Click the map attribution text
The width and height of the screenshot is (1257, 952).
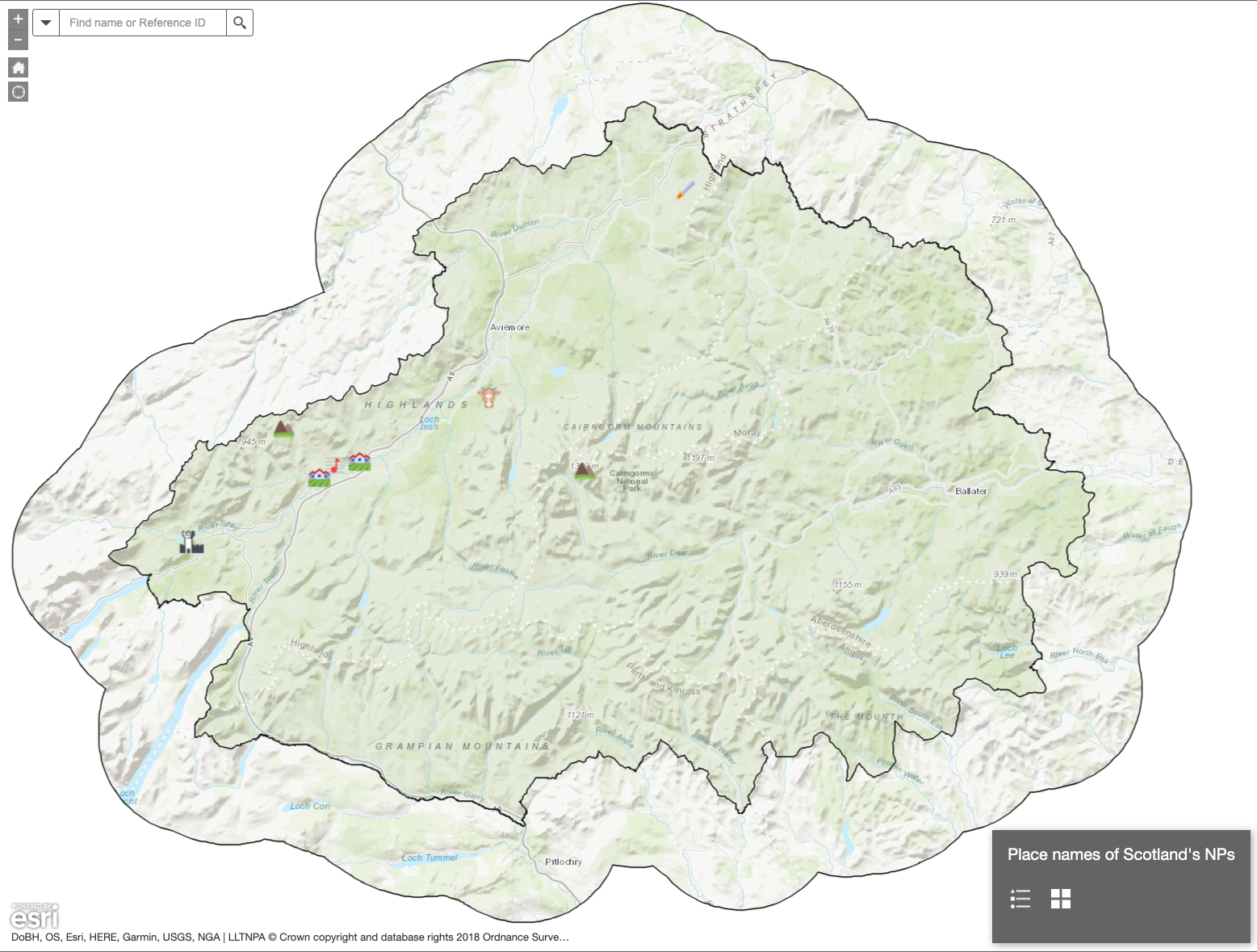click(291, 937)
